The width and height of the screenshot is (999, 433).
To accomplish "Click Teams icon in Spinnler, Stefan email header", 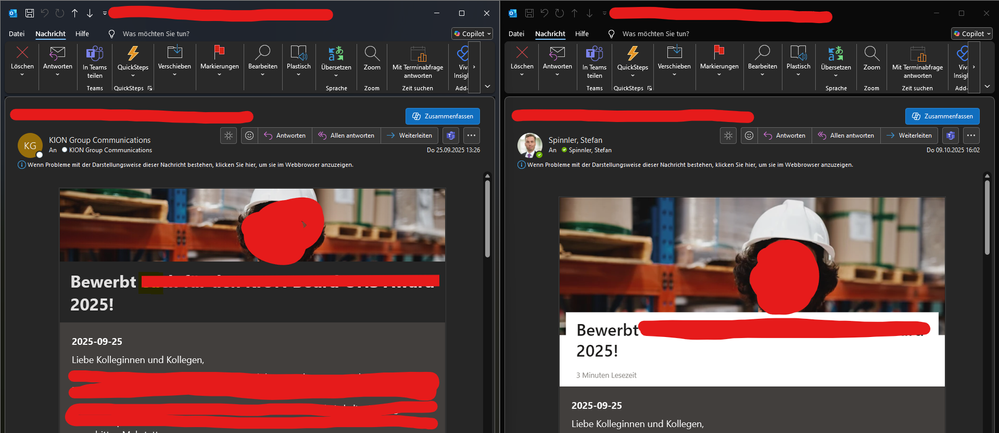I will point(951,135).
